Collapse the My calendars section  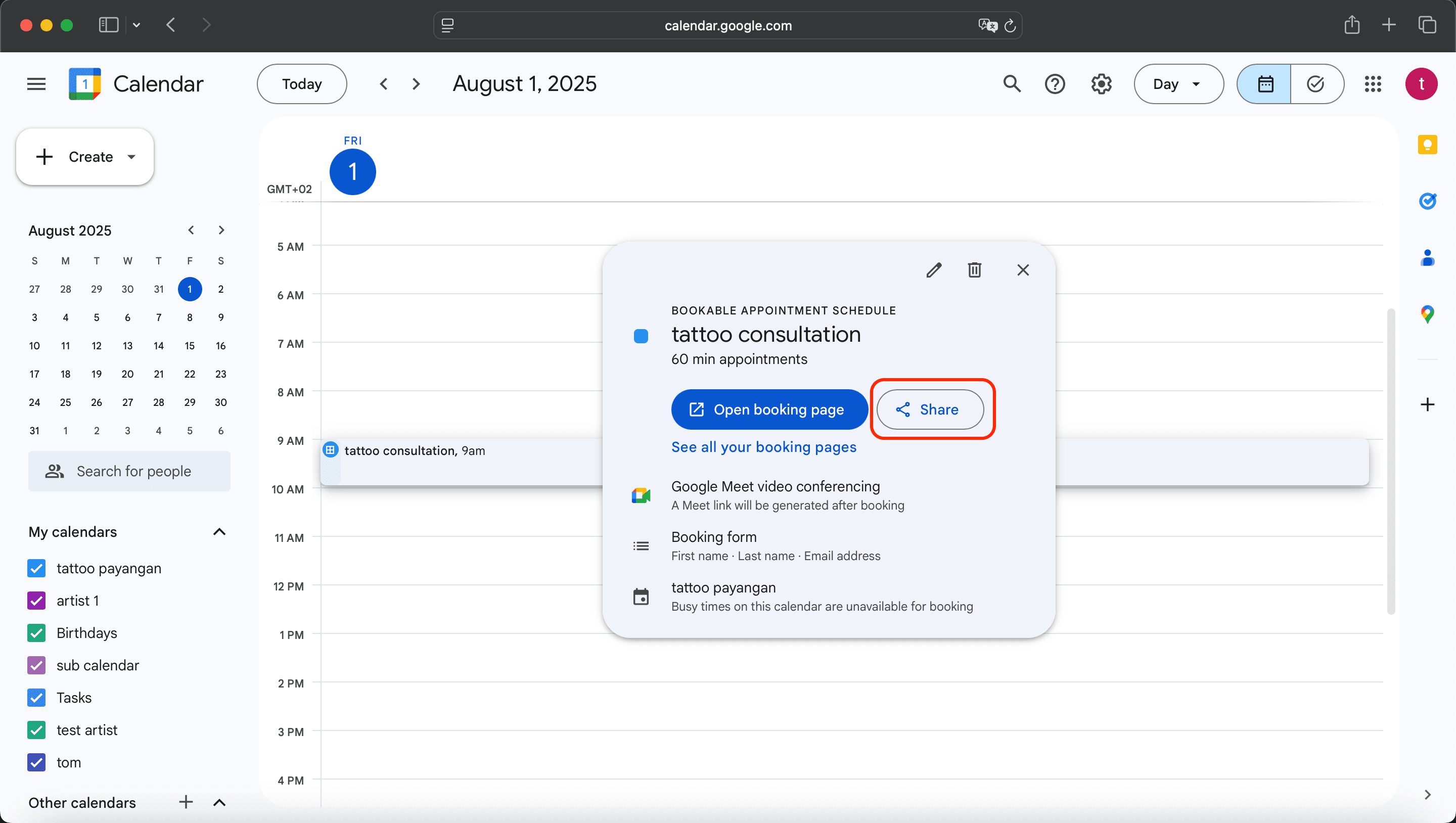219,532
